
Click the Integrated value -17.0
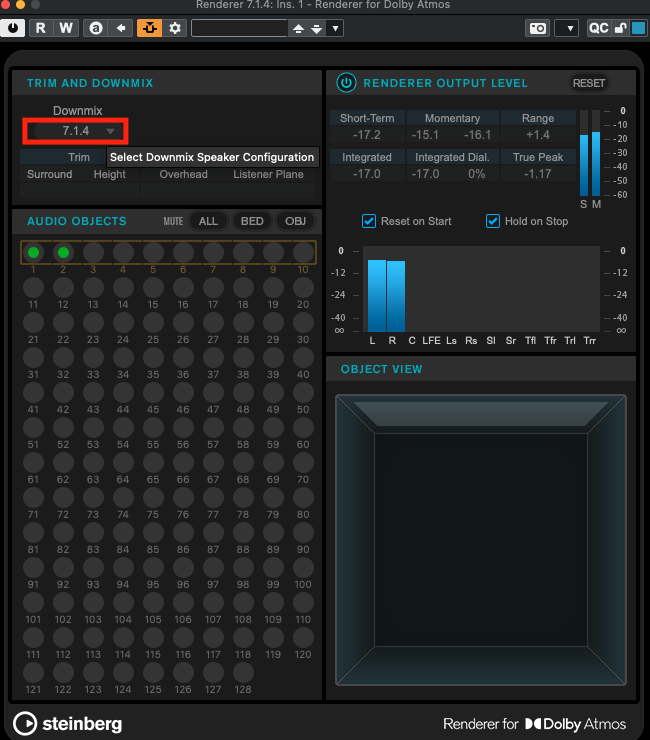click(367, 174)
